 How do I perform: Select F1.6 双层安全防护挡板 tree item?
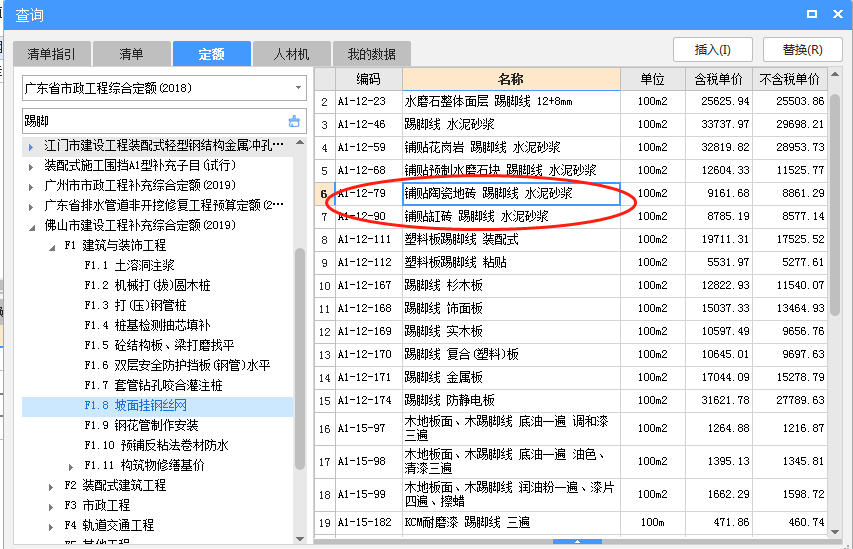[x=177, y=365]
